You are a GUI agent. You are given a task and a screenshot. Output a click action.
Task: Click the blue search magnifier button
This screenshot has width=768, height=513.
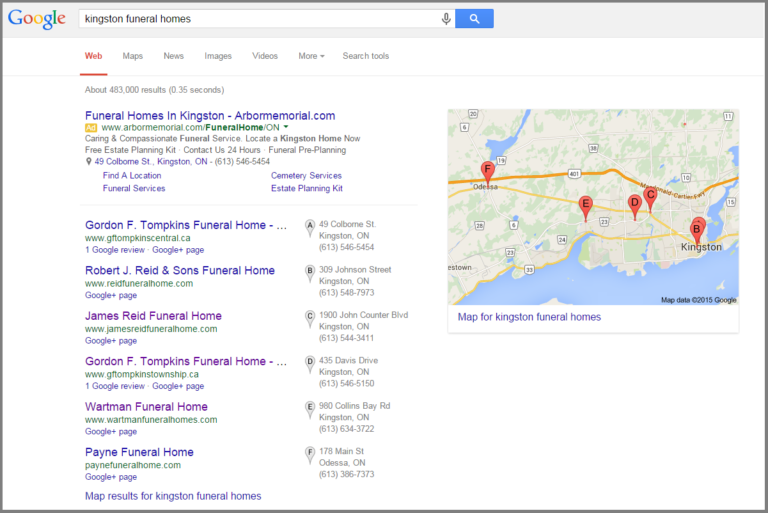[474, 19]
